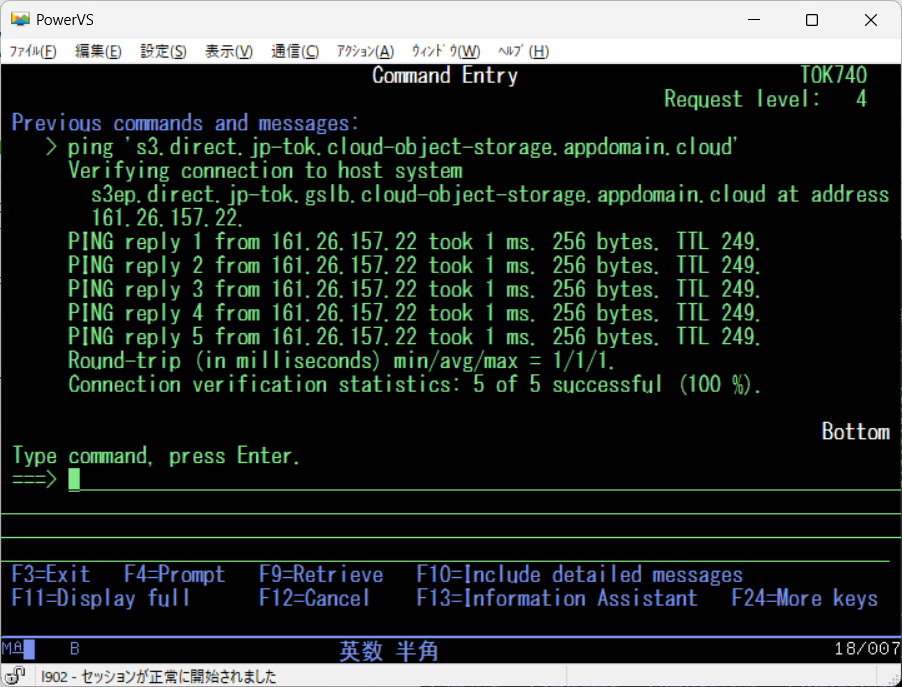
Task: Click the cursor position 18/007 indicator
Action: [x=867, y=649]
